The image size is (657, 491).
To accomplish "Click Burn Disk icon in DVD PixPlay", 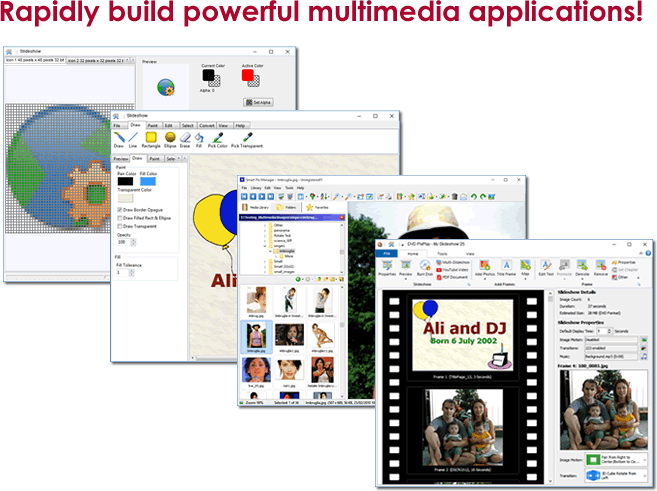I will click(x=424, y=268).
